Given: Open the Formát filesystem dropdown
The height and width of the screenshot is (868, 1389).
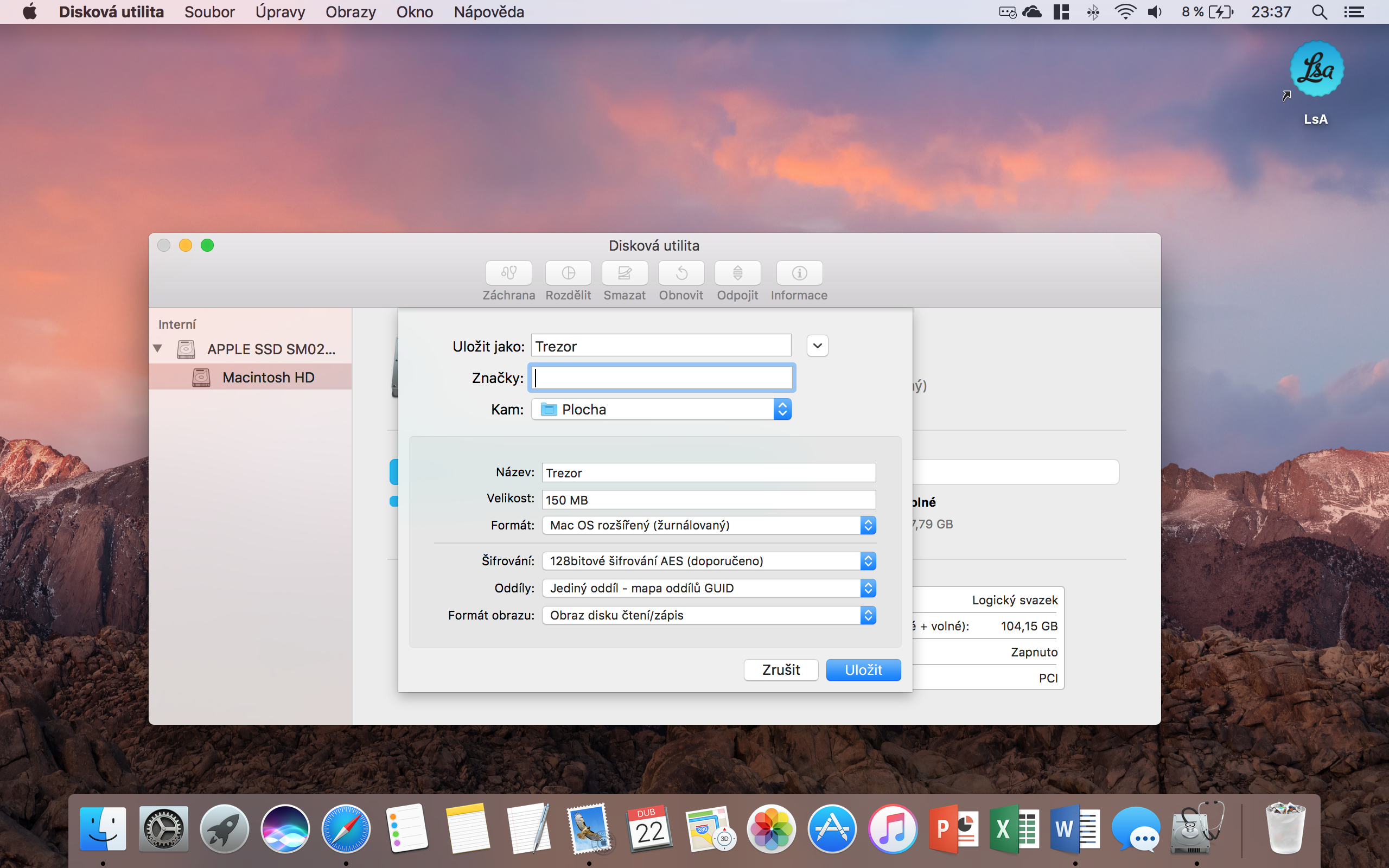Looking at the screenshot, I should pos(708,525).
